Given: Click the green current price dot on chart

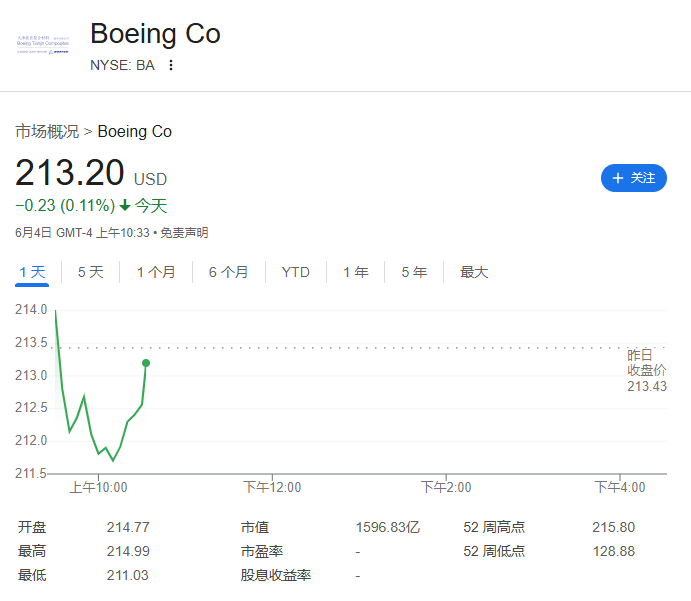Looking at the screenshot, I should point(146,363).
